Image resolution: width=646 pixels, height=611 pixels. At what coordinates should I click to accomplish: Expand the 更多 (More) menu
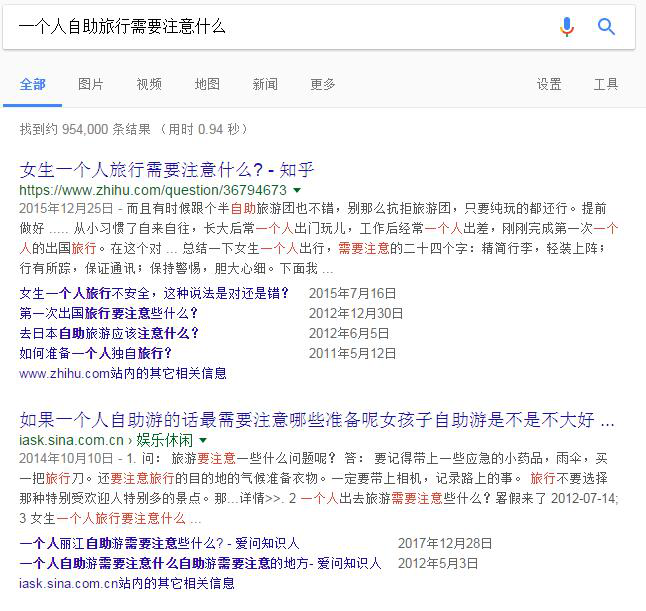[x=323, y=84]
